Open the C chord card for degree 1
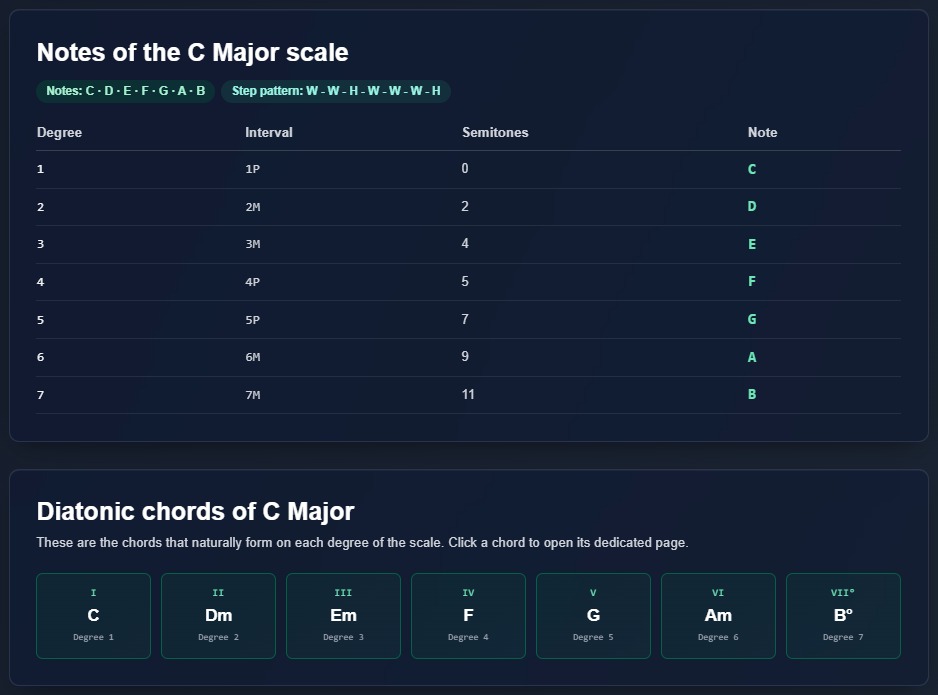This screenshot has width=938, height=695. (93, 615)
